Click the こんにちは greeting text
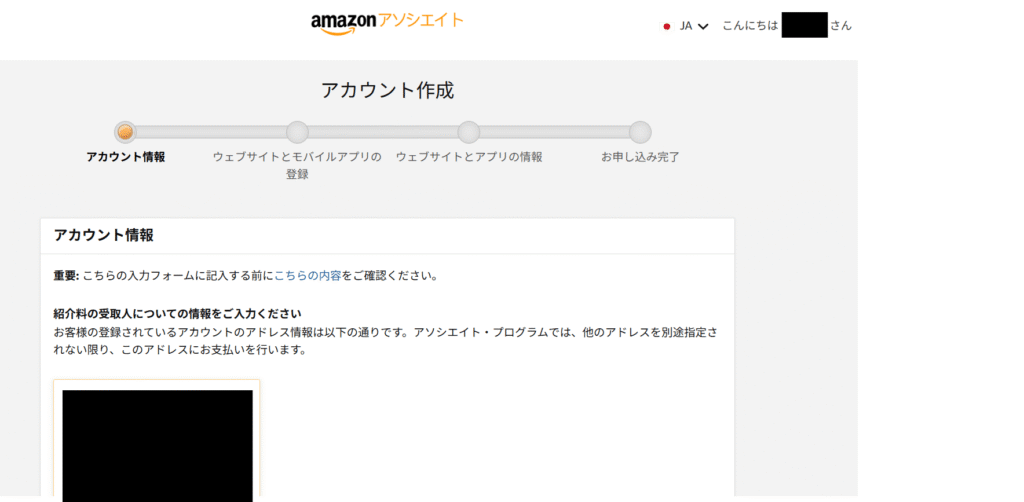Screen dimensions: 1024x502 click(x=750, y=26)
